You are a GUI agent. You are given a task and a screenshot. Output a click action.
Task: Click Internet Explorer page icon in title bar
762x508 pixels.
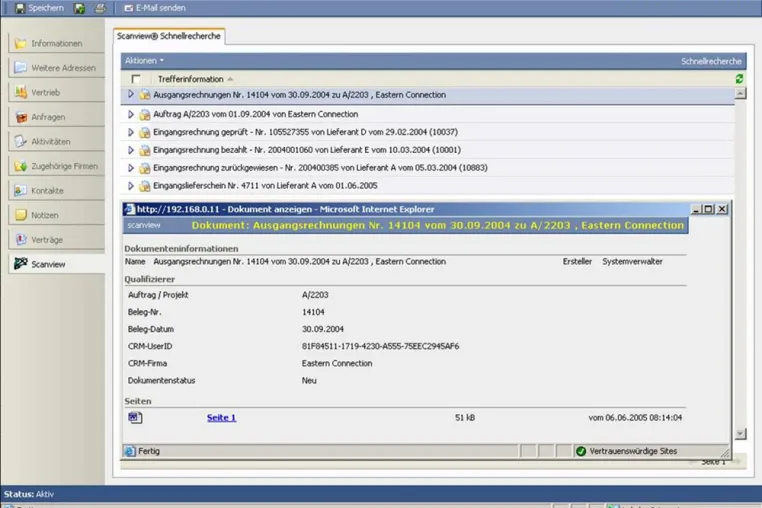pos(130,209)
